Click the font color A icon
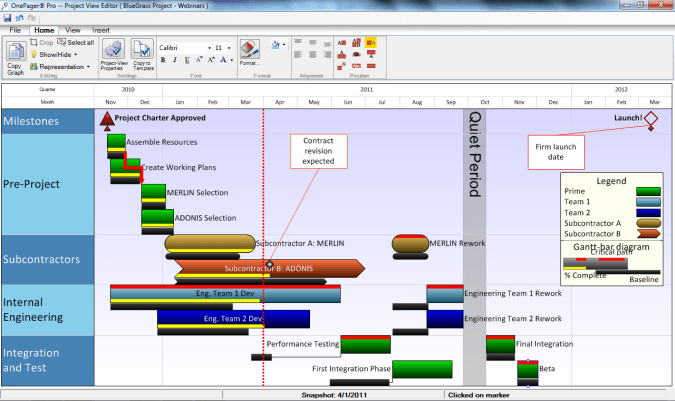675x401 pixels. (223, 60)
